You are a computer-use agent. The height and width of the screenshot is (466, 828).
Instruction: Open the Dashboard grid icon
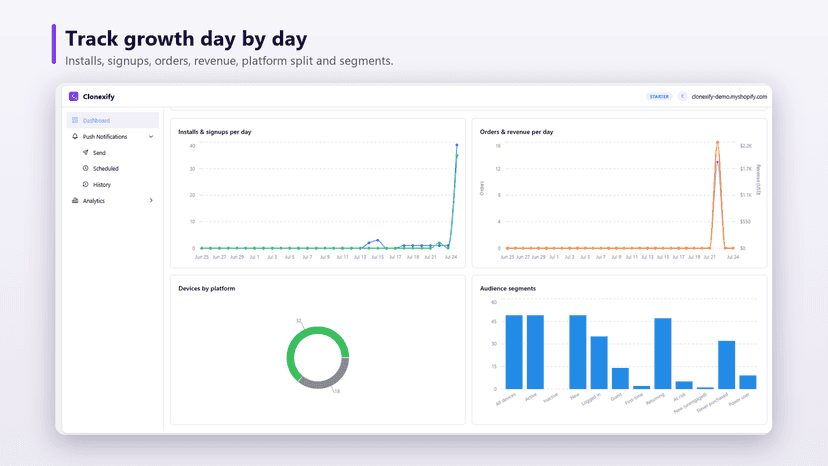(x=75, y=120)
